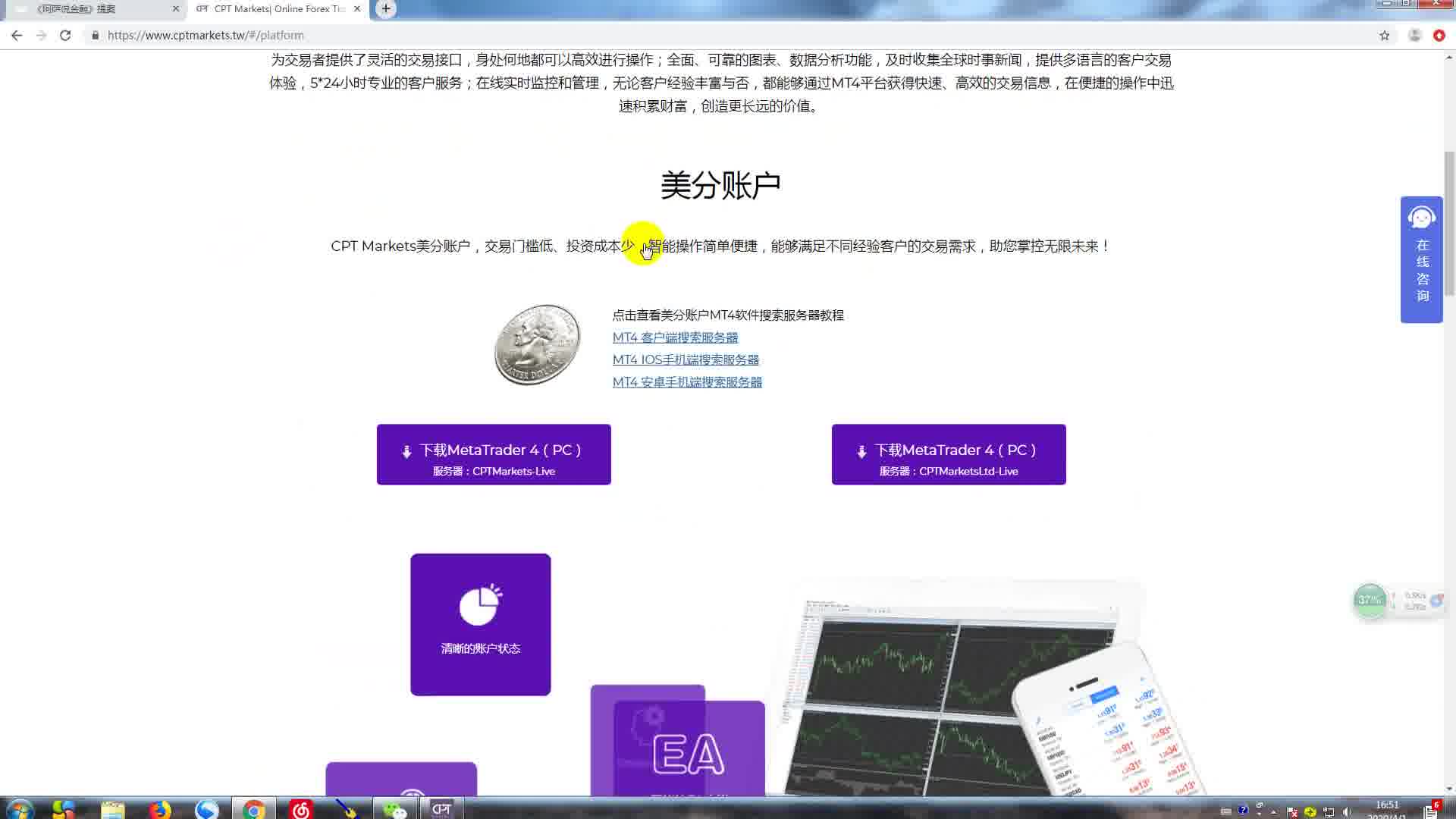Open a new browser tab
The image size is (1456, 819).
coord(386,9)
